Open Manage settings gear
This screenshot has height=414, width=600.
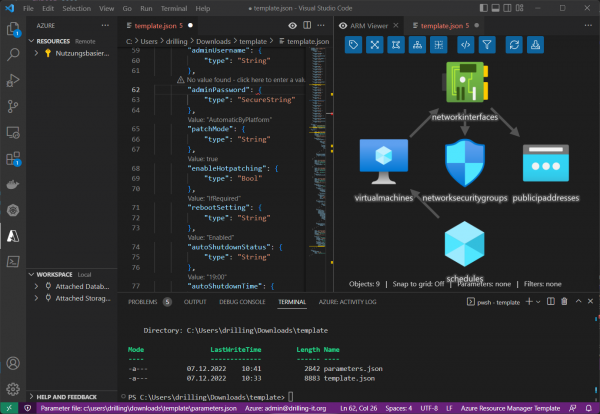[x=13, y=389]
